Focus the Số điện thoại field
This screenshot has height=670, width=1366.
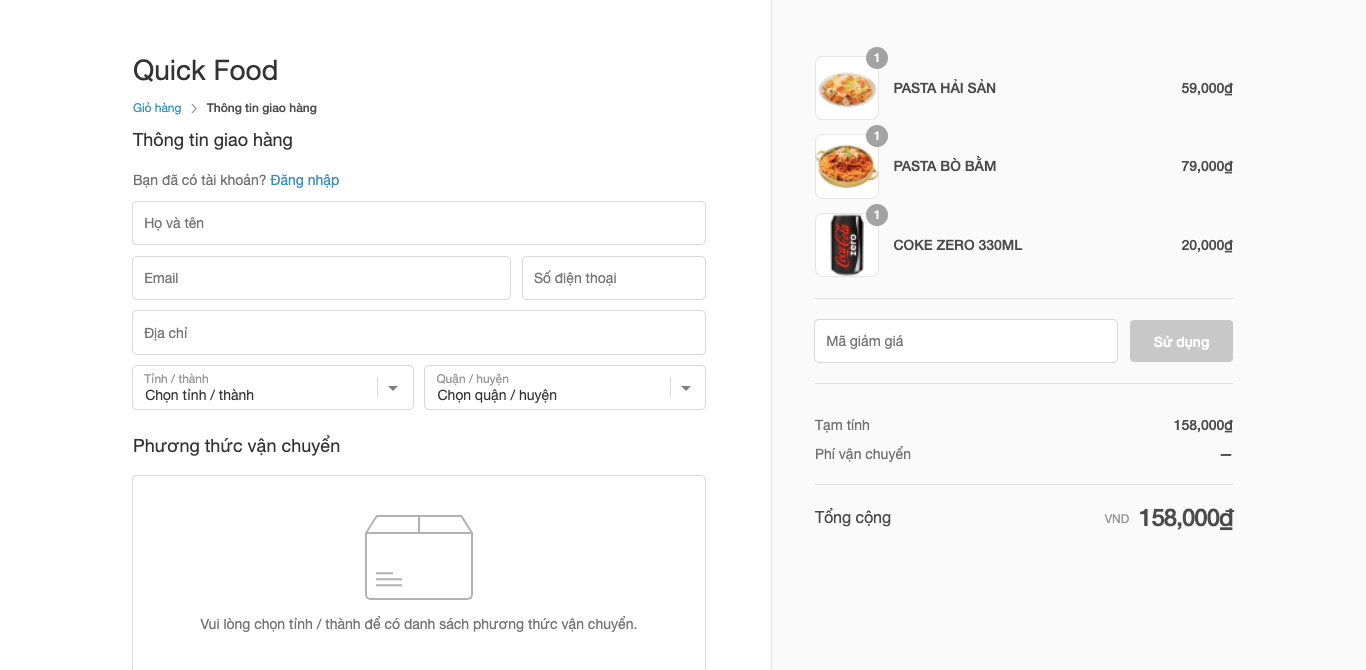click(x=614, y=278)
